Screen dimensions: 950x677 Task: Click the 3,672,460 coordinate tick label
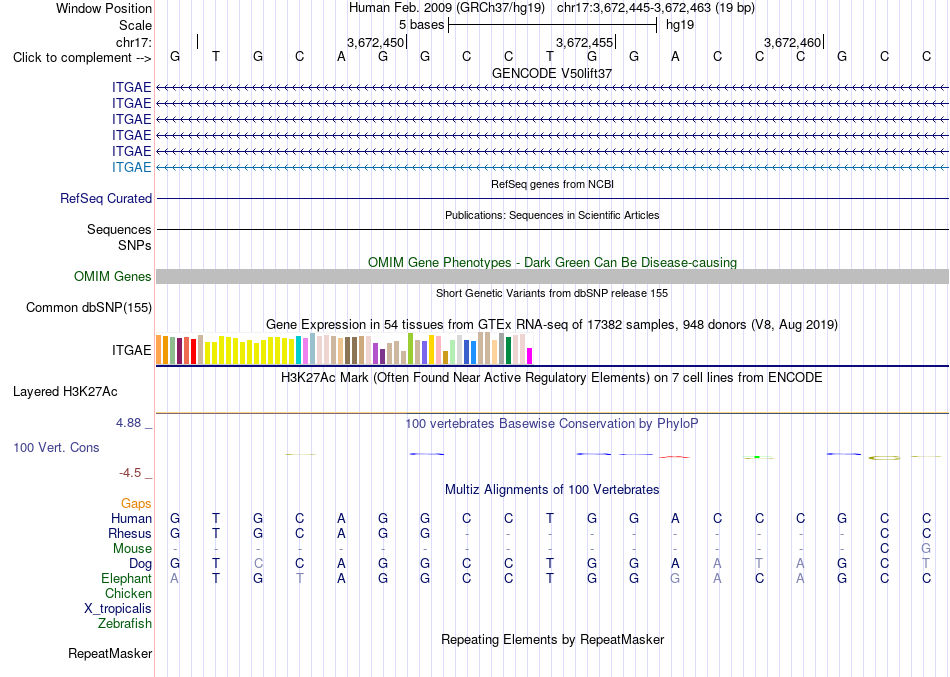[792, 42]
